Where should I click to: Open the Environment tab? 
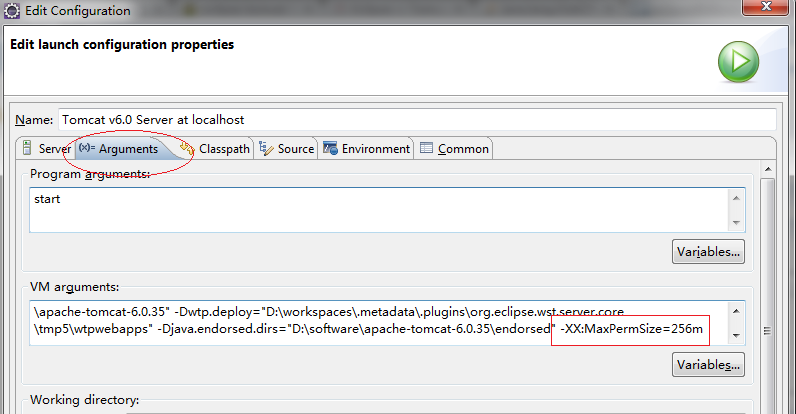pyautogui.click(x=375, y=148)
